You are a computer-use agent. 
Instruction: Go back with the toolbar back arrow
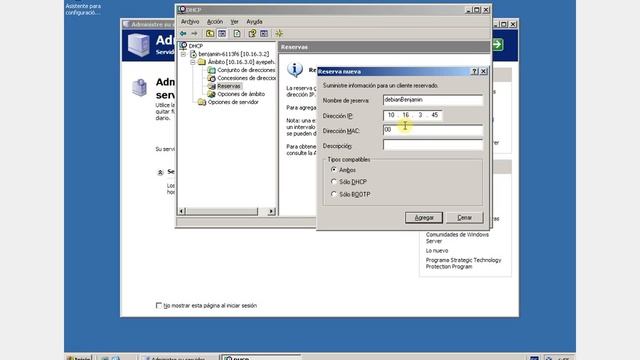(183, 33)
